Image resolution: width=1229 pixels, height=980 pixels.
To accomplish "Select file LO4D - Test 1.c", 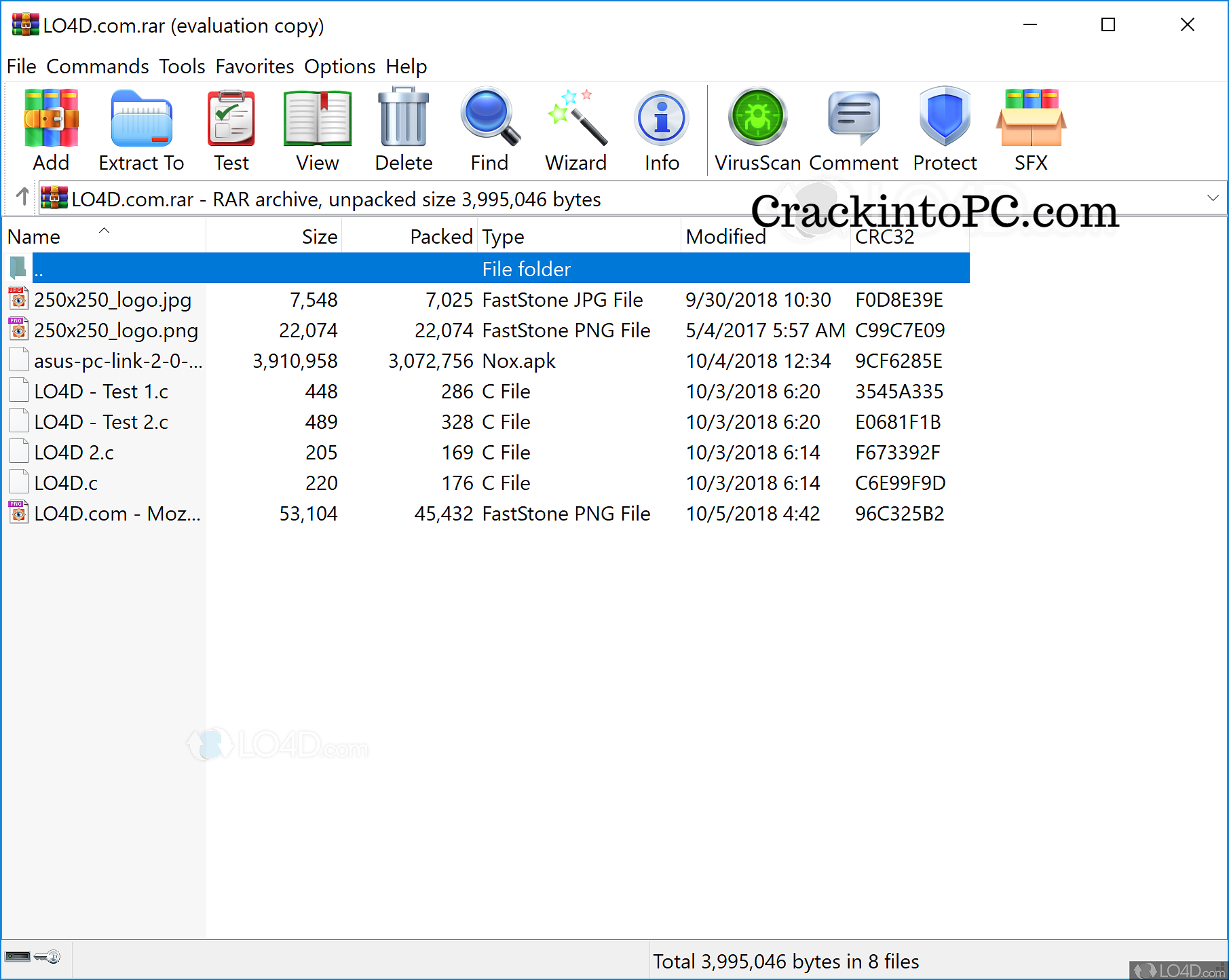I will [101, 392].
